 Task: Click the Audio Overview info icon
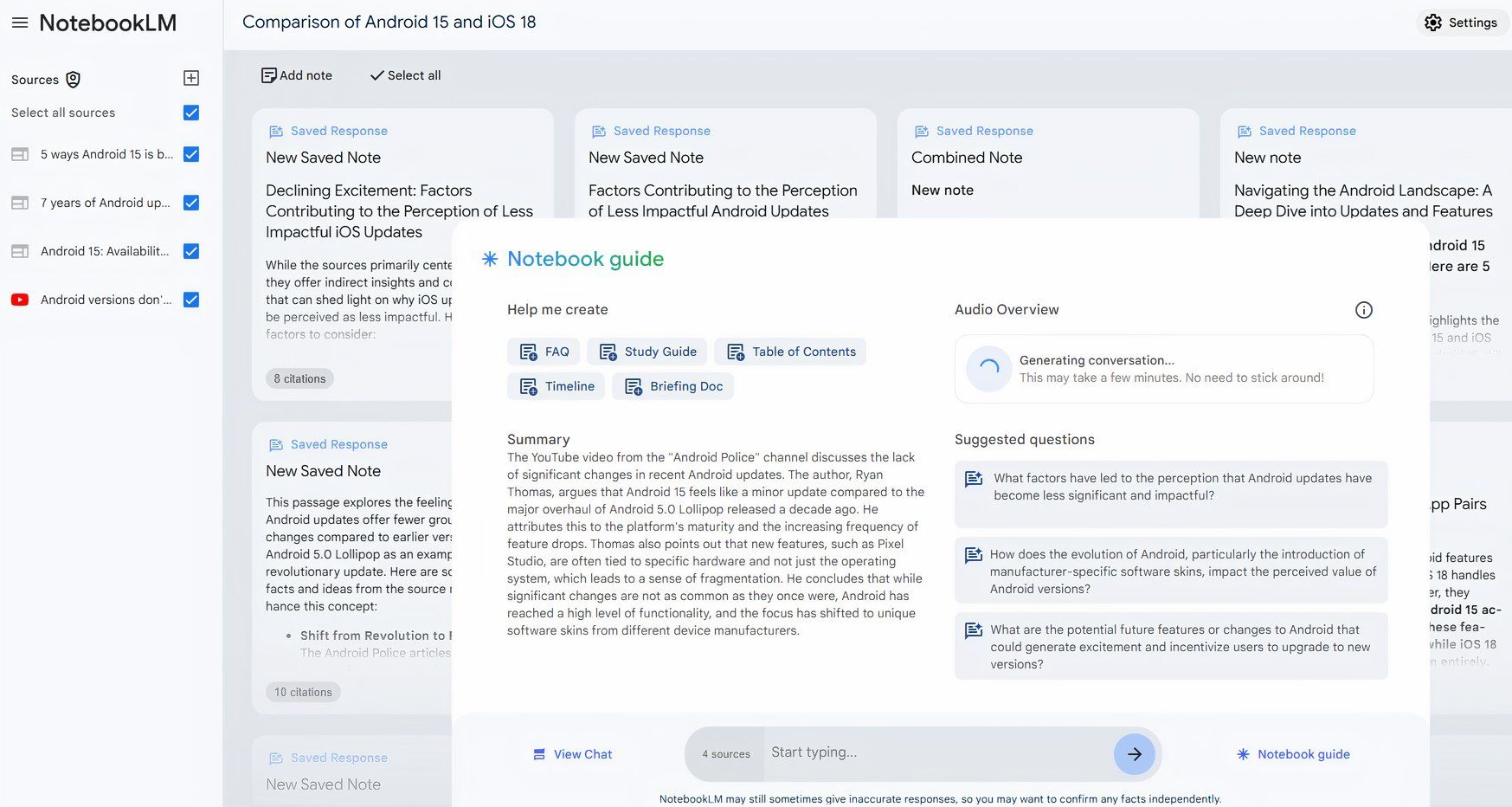click(1363, 310)
